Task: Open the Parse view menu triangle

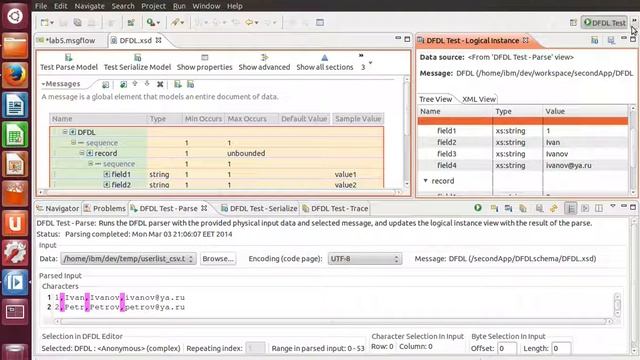Action: [613, 207]
